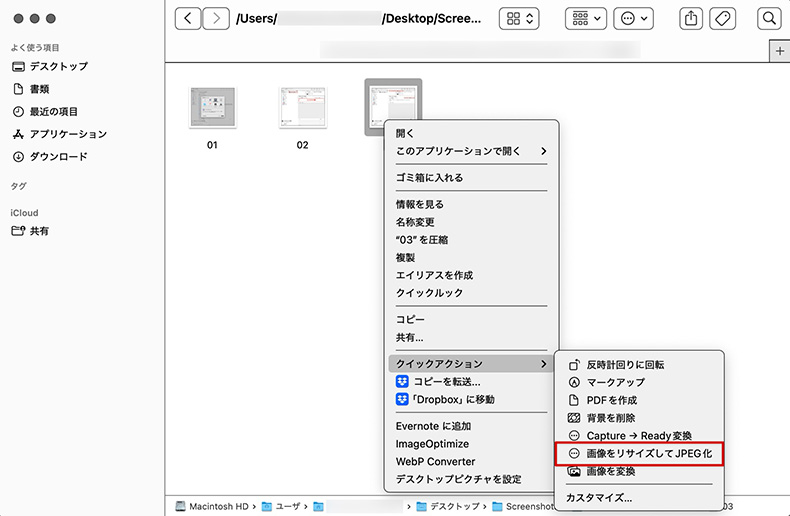Add a new tab with plus button
This screenshot has height=516, width=790.
[x=779, y=51]
